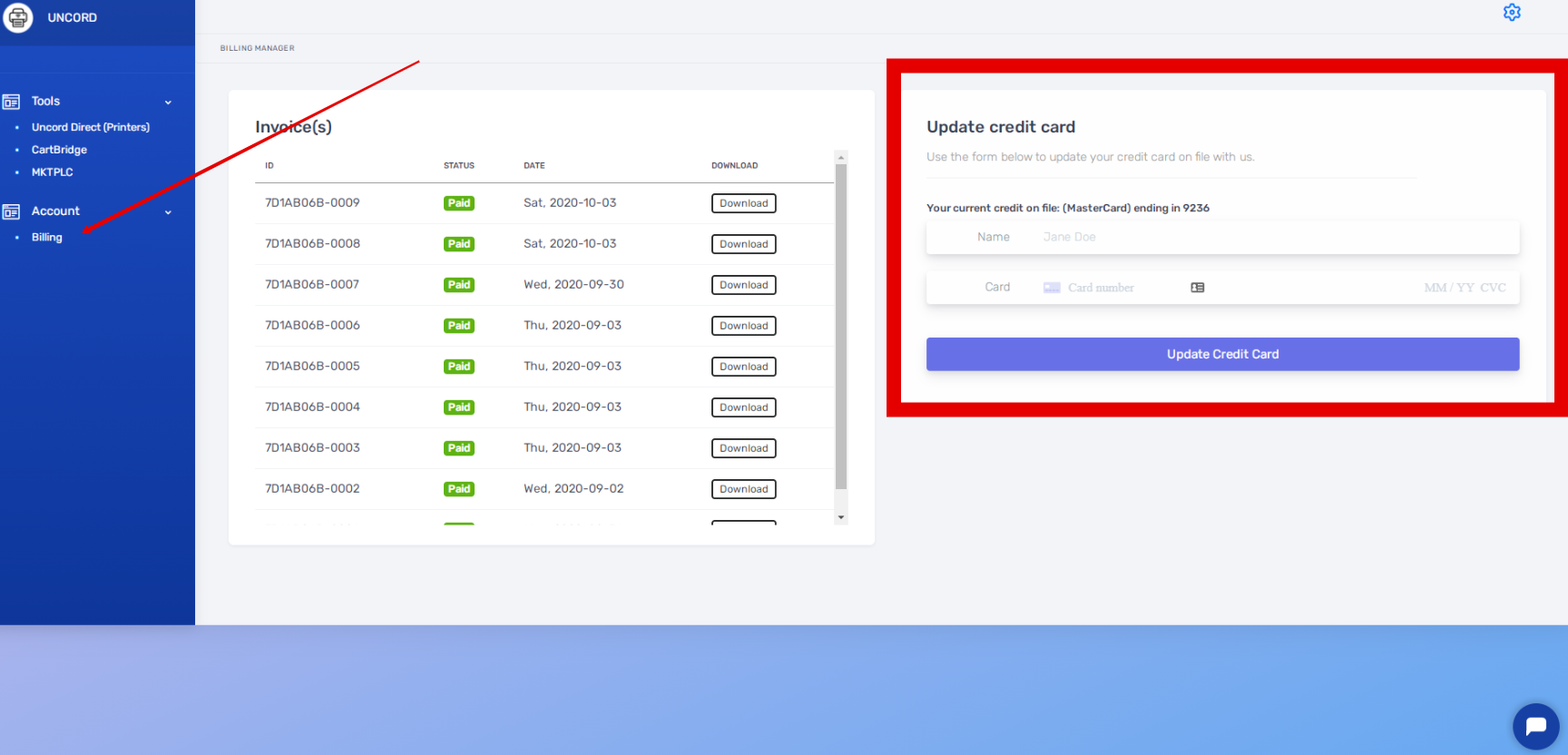Screen dimensions: 1568x755
Task: Select invoice ID 7D1AB06B-0003
Action: [312, 448]
